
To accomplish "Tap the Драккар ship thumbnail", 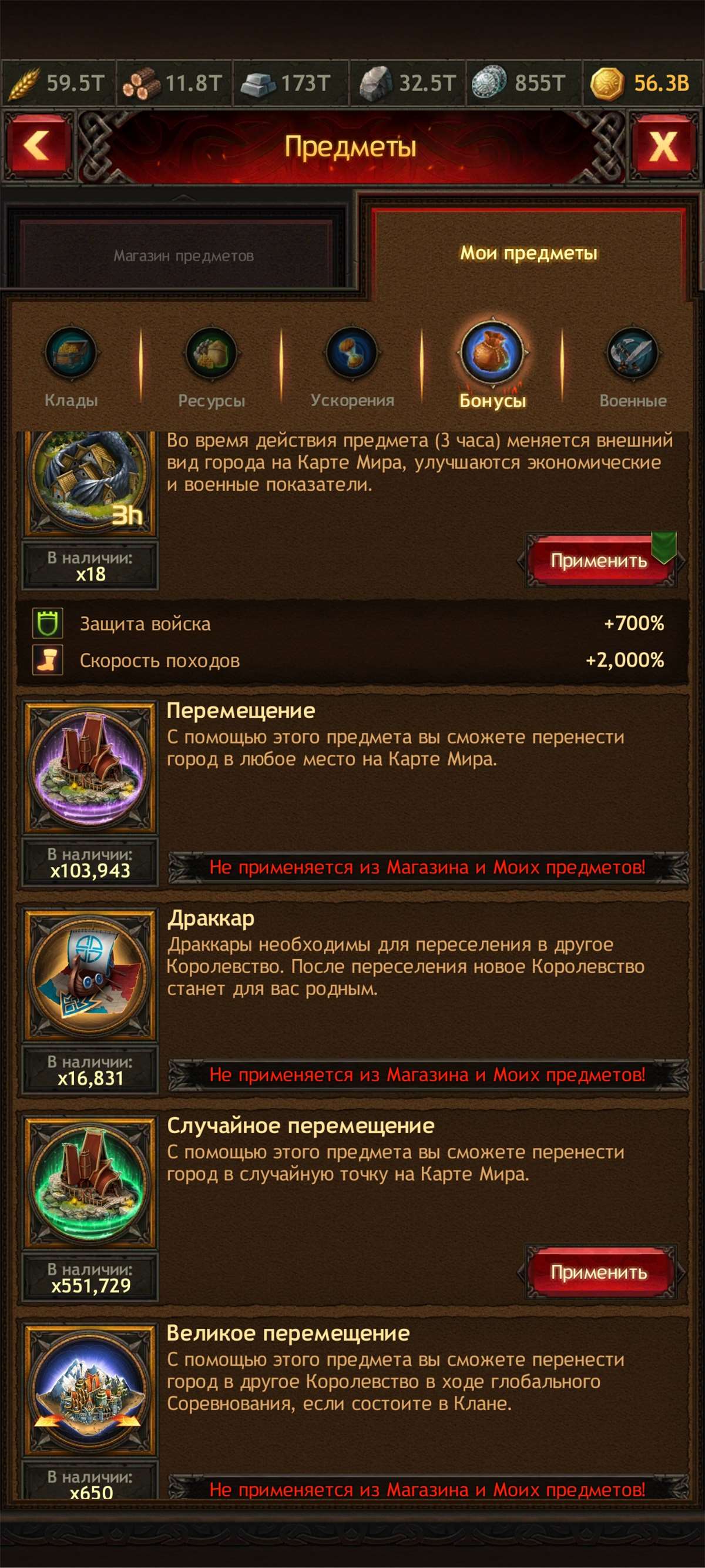I will tap(90, 976).
